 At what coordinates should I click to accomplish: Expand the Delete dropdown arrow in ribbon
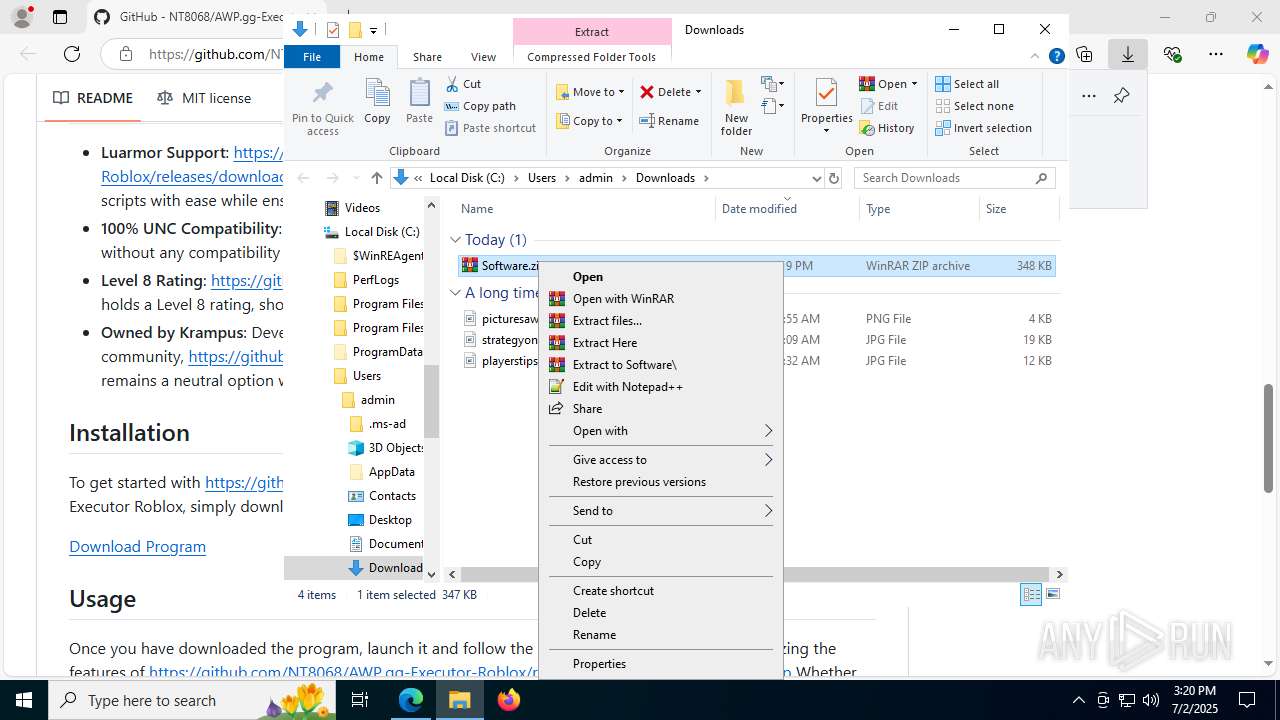(698, 92)
